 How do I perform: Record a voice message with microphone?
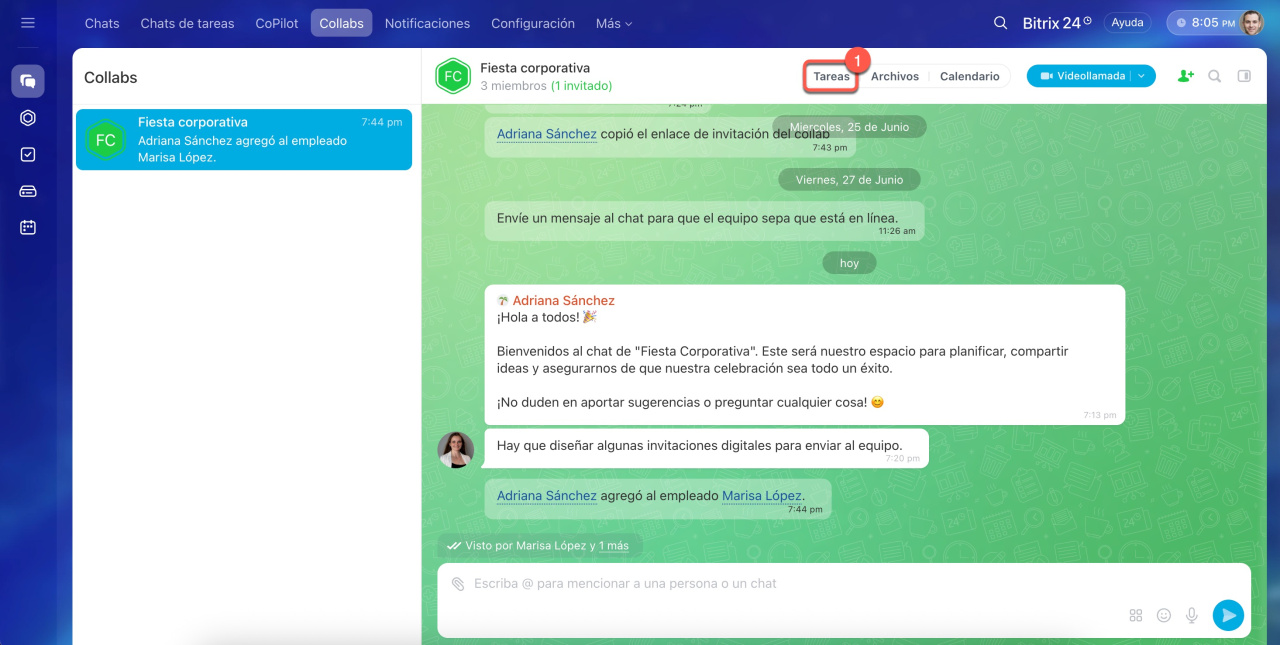coord(1192,616)
